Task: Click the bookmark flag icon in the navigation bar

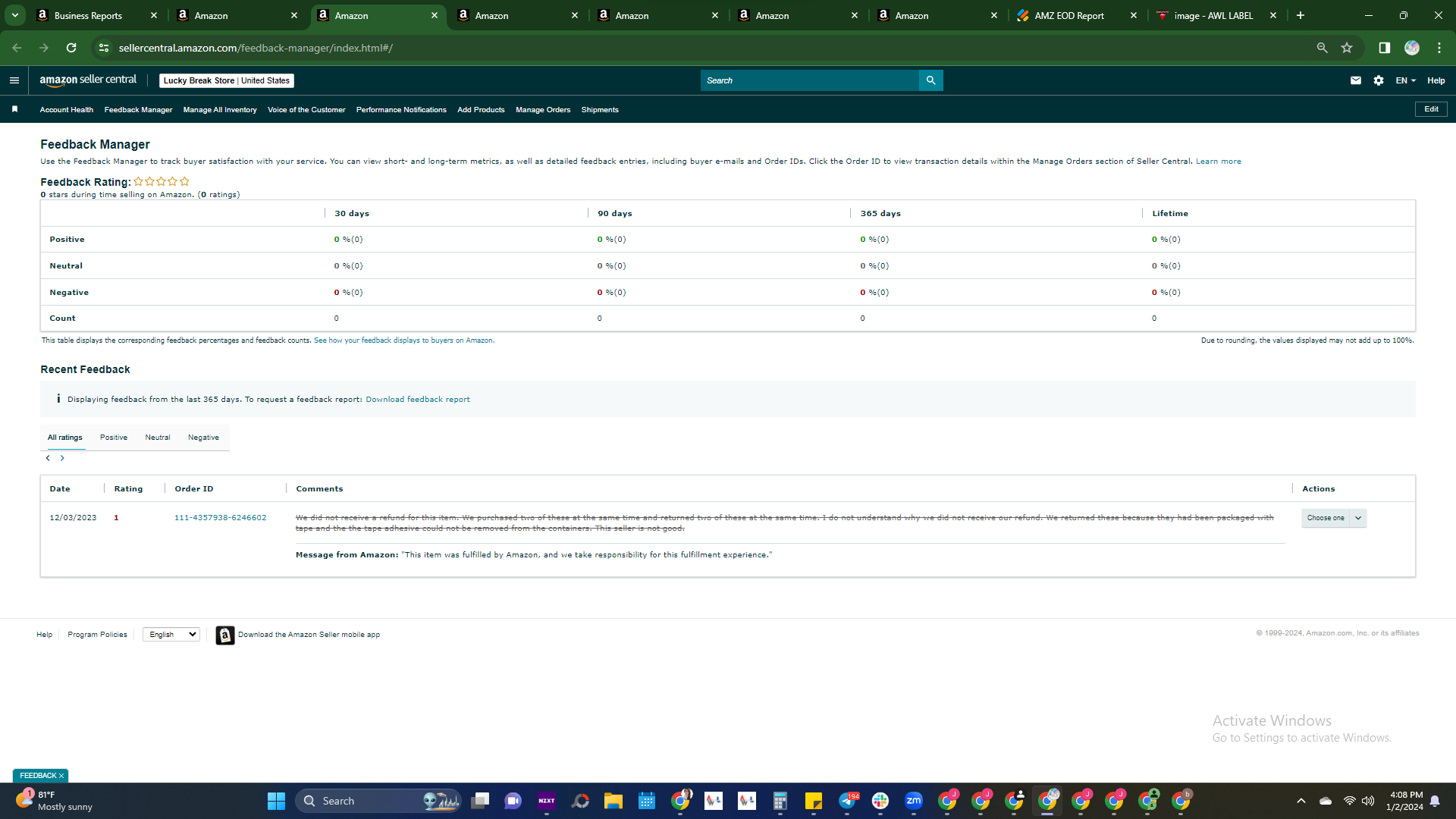Action: (14, 110)
